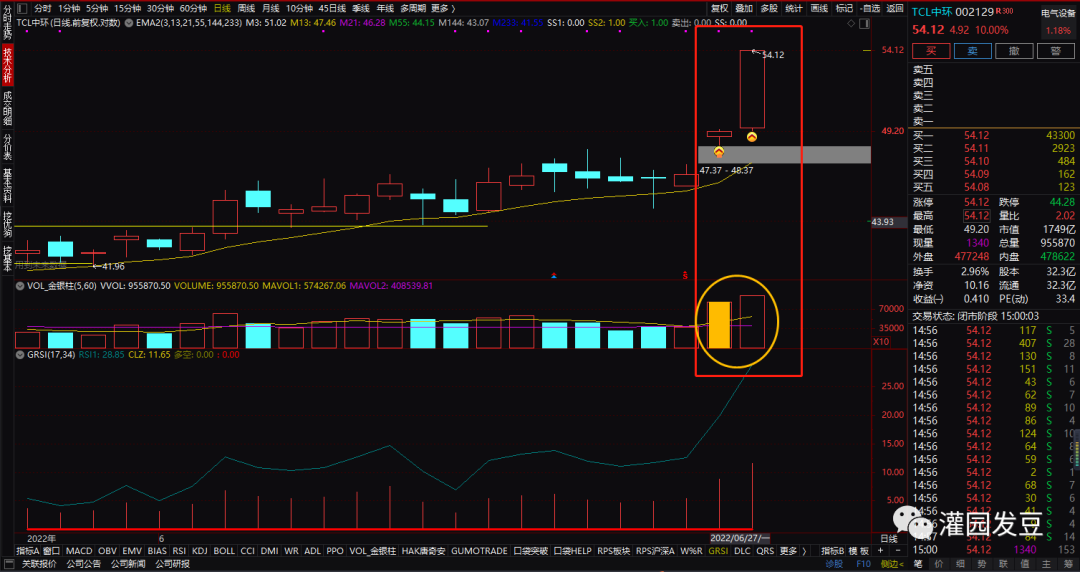Expand the 侧边< sidebar toggle

pos(892,564)
